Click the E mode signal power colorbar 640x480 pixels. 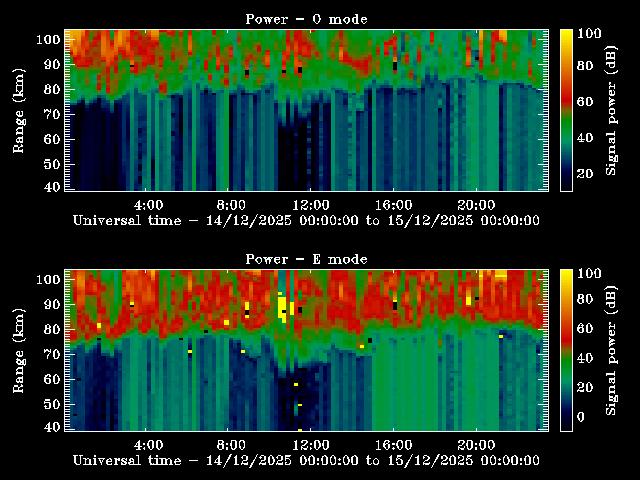(566, 350)
